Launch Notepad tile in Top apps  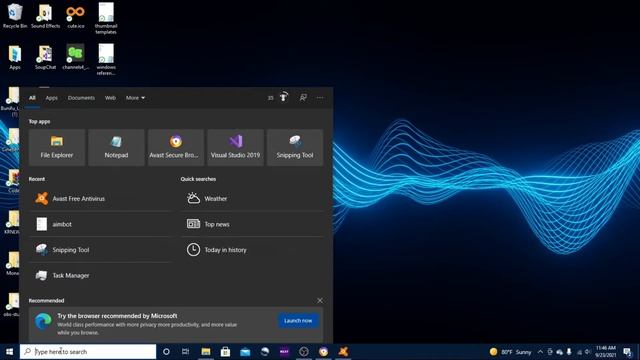point(116,147)
